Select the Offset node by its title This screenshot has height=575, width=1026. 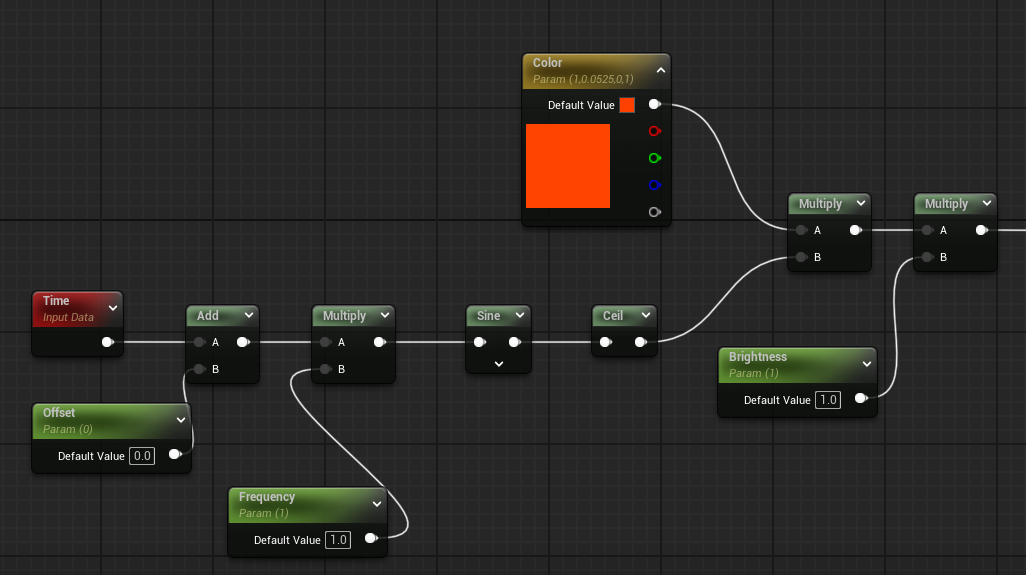[x=59, y=413]
